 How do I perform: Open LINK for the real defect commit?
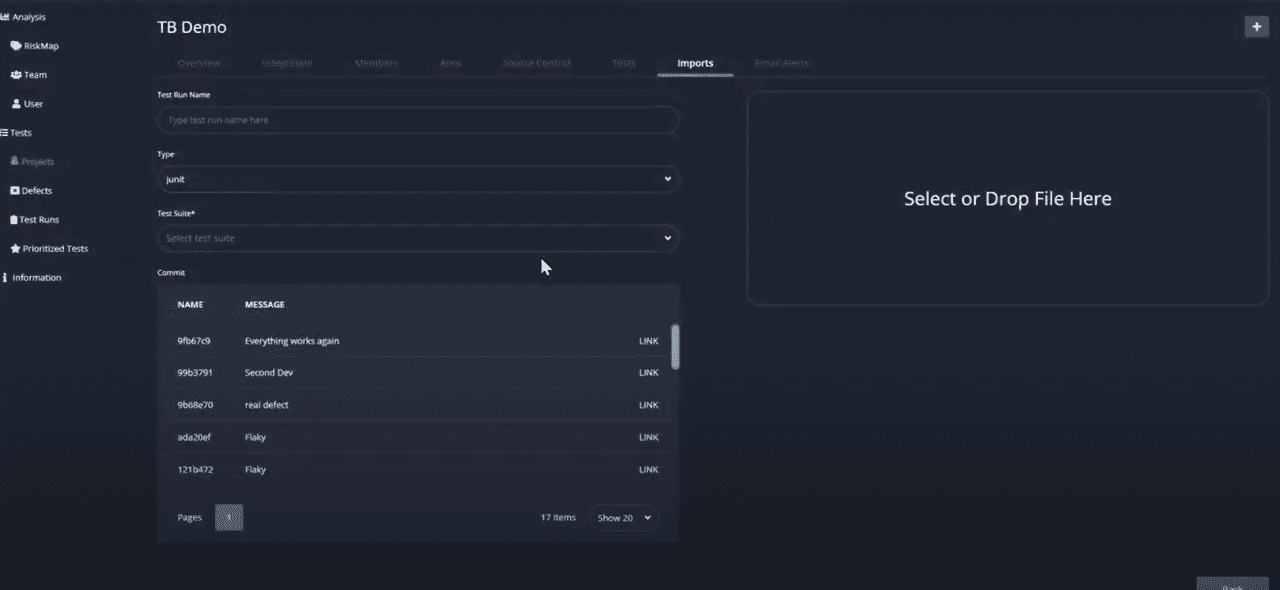[x=648, y=405]
